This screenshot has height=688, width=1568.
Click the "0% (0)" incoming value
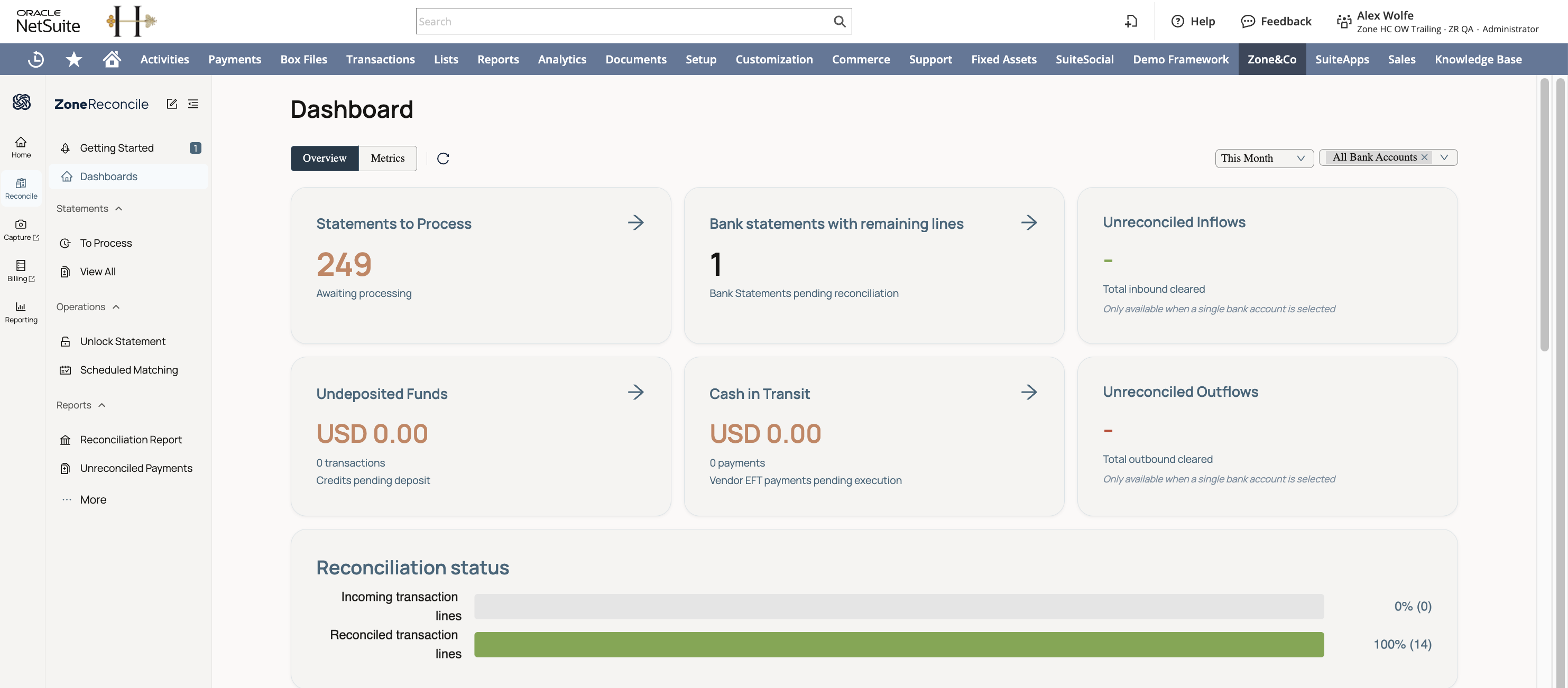point(1413,607)
